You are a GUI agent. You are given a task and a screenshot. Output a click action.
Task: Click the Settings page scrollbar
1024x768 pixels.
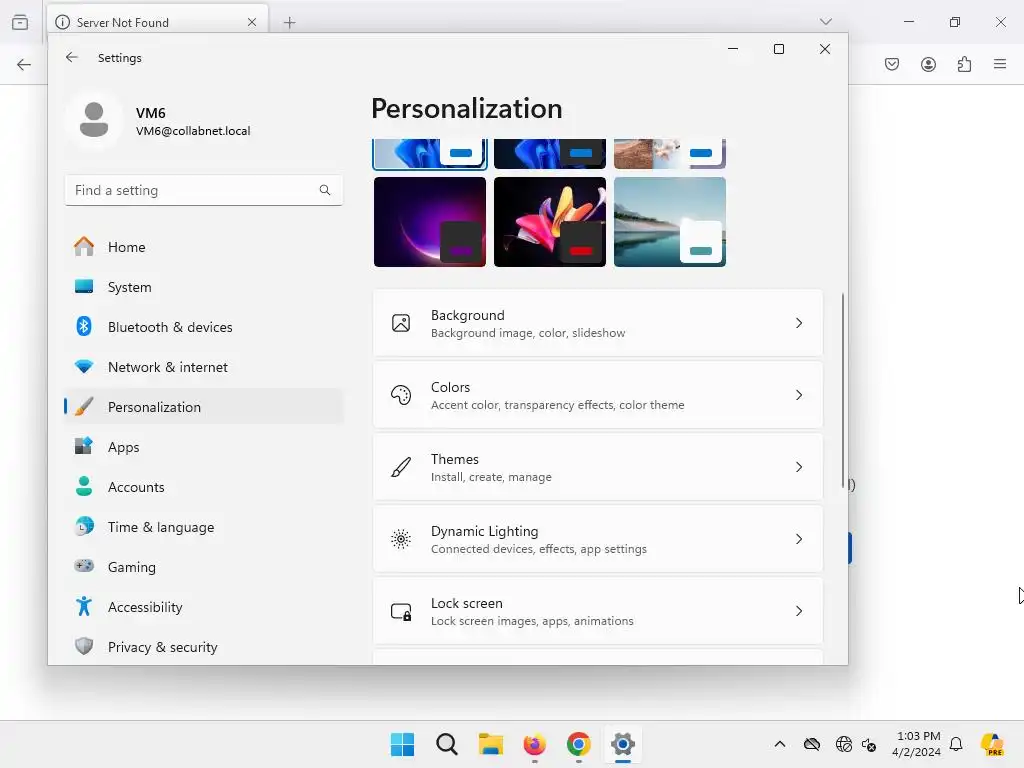tap(842, 391)
